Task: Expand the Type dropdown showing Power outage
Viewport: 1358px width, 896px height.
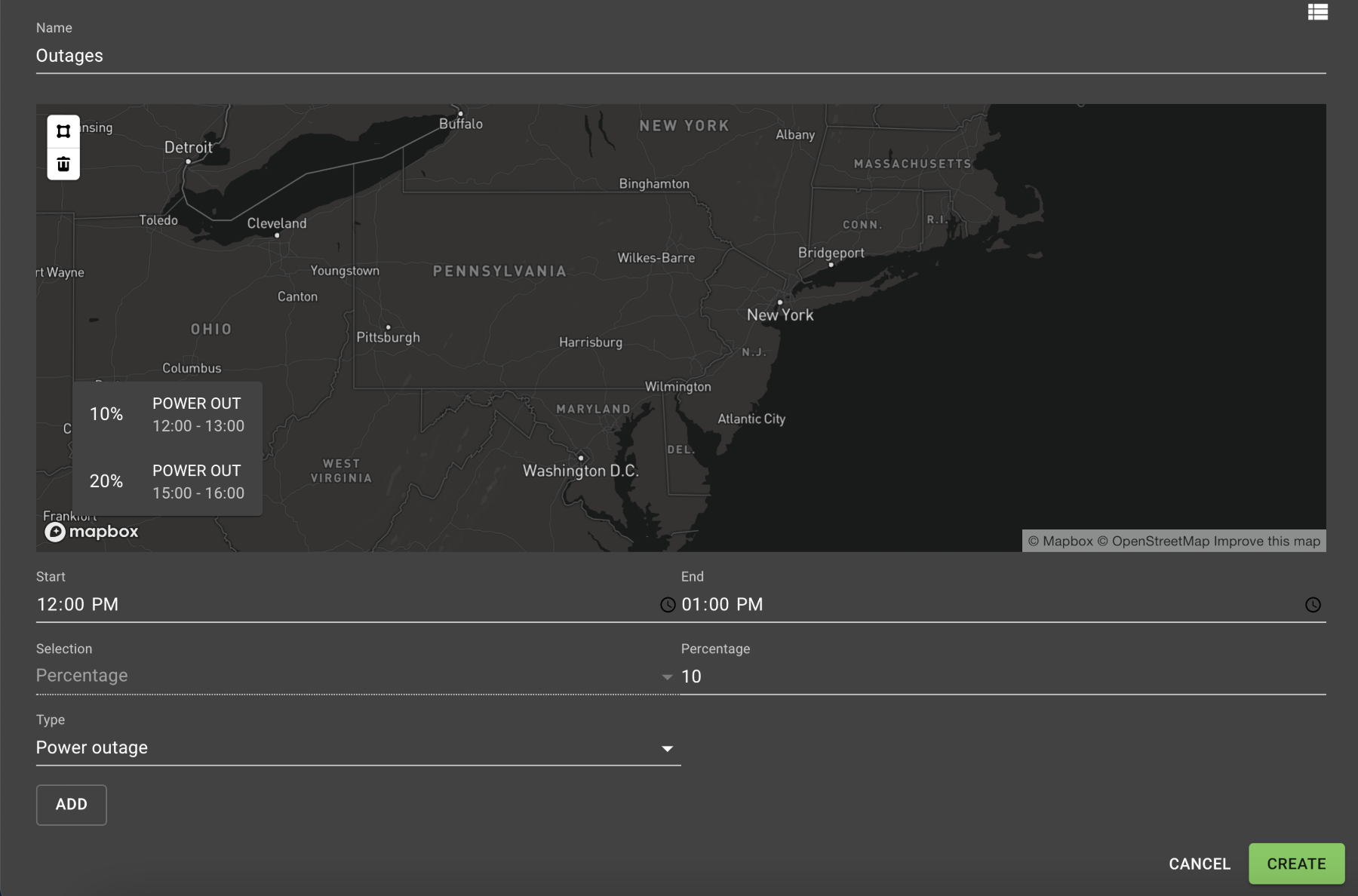Action: (x=302, y=747)
